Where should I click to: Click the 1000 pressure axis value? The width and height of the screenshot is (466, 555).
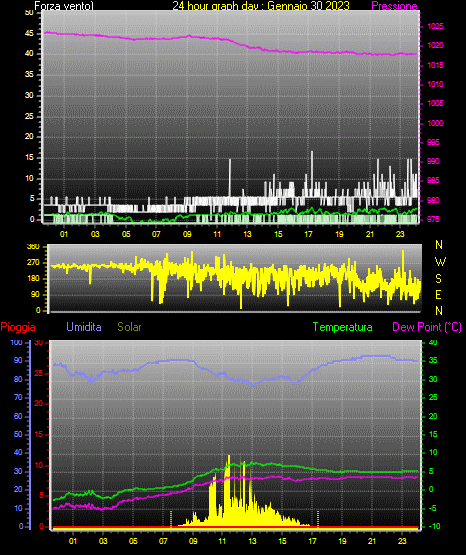point(435,123)
